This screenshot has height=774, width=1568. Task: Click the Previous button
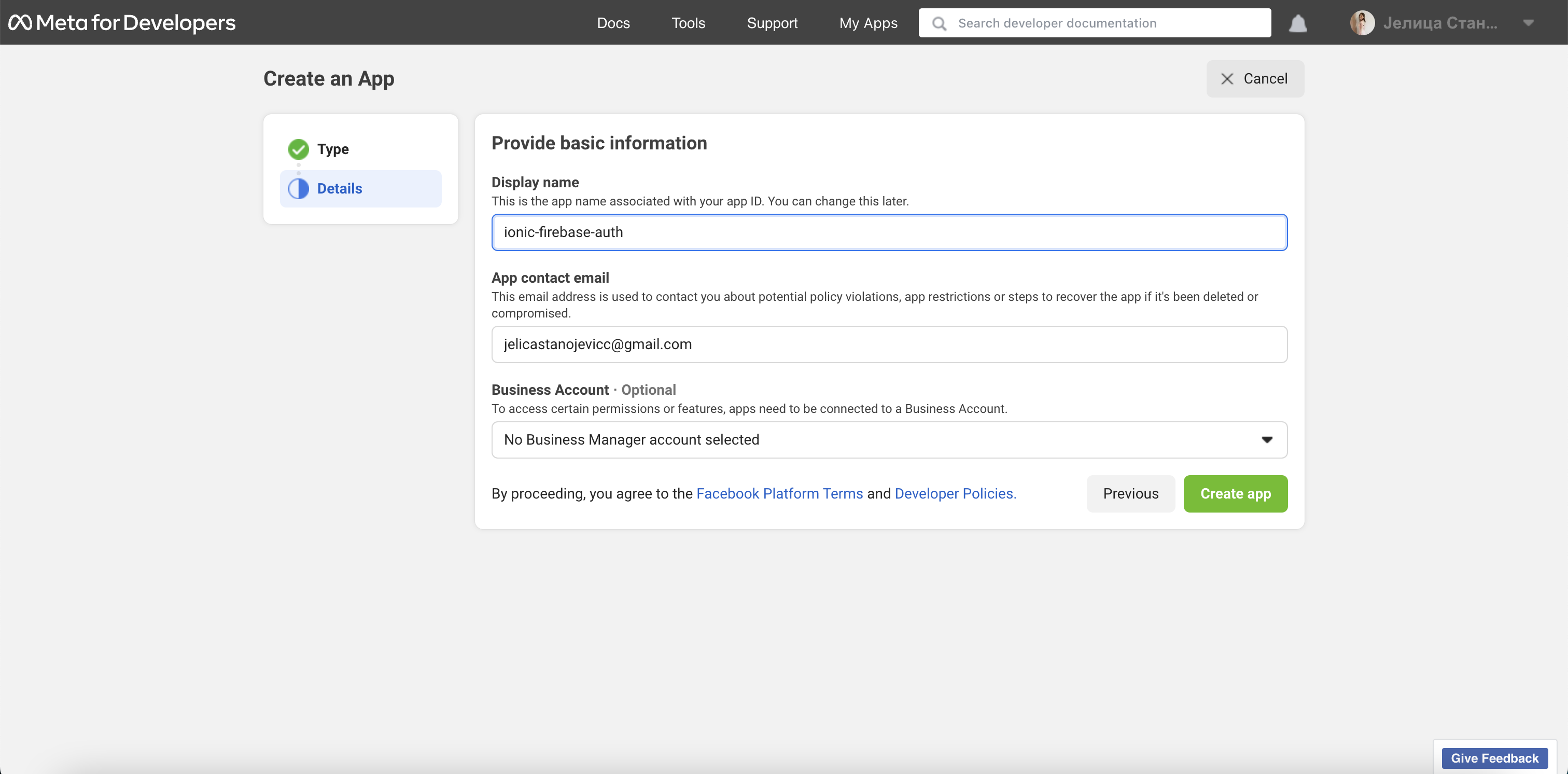click(1131, 493)
